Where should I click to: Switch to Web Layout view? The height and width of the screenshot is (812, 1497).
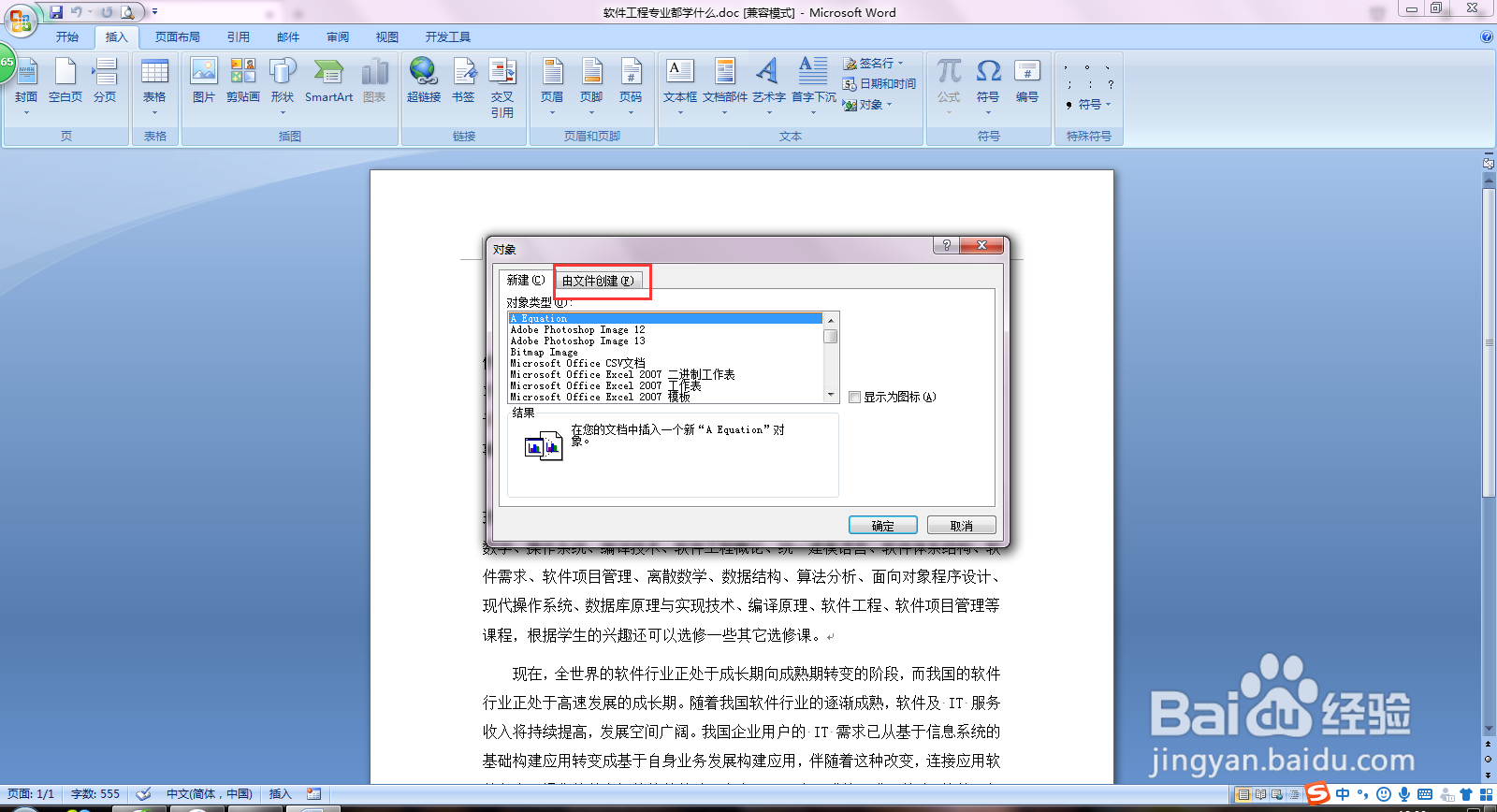click(1276, 794)
